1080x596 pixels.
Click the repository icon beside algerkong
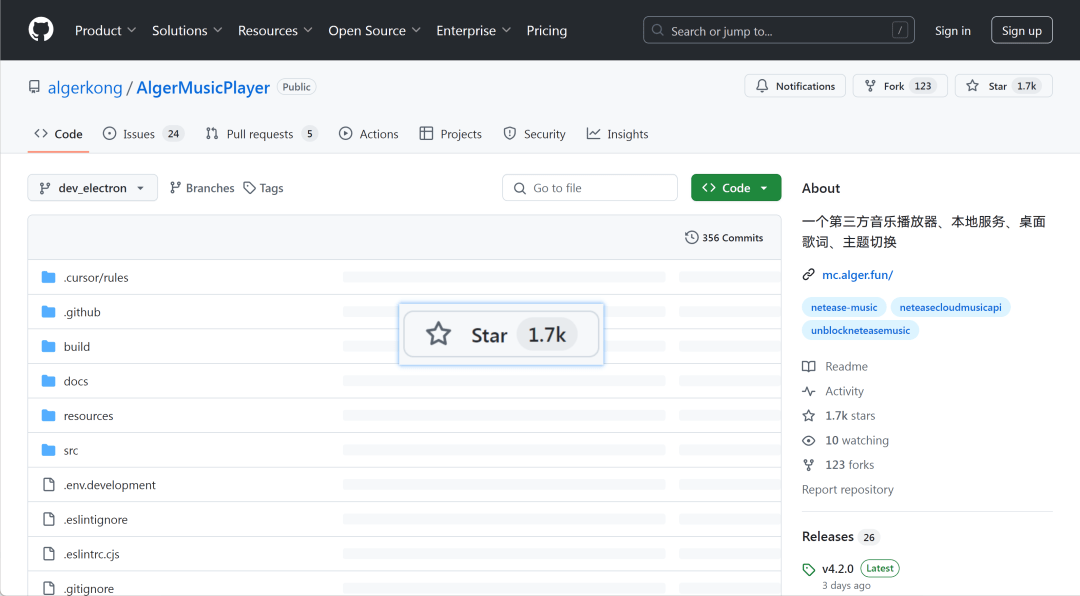34,87
